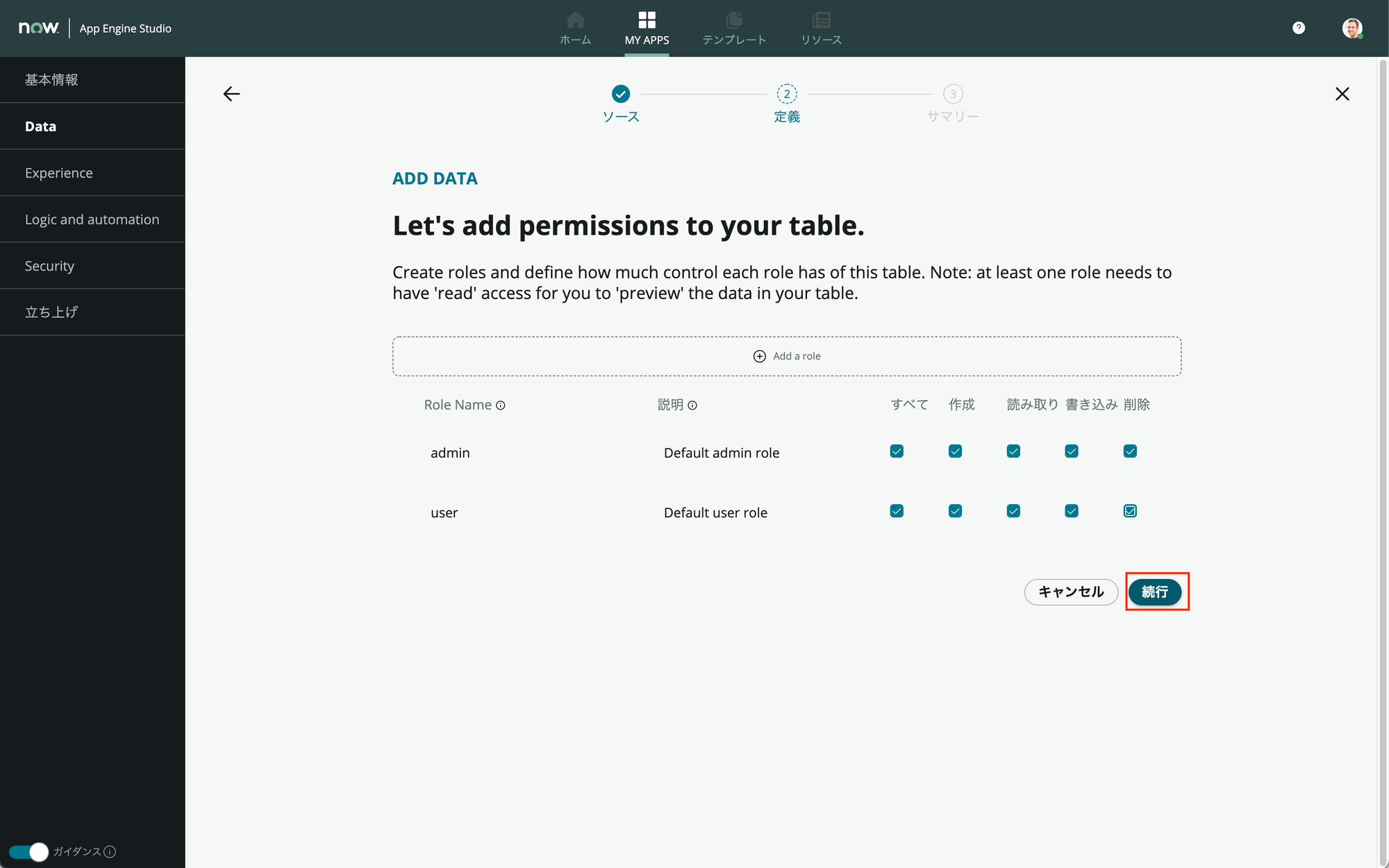Click the App Engine Studio title

pos(125,28)
